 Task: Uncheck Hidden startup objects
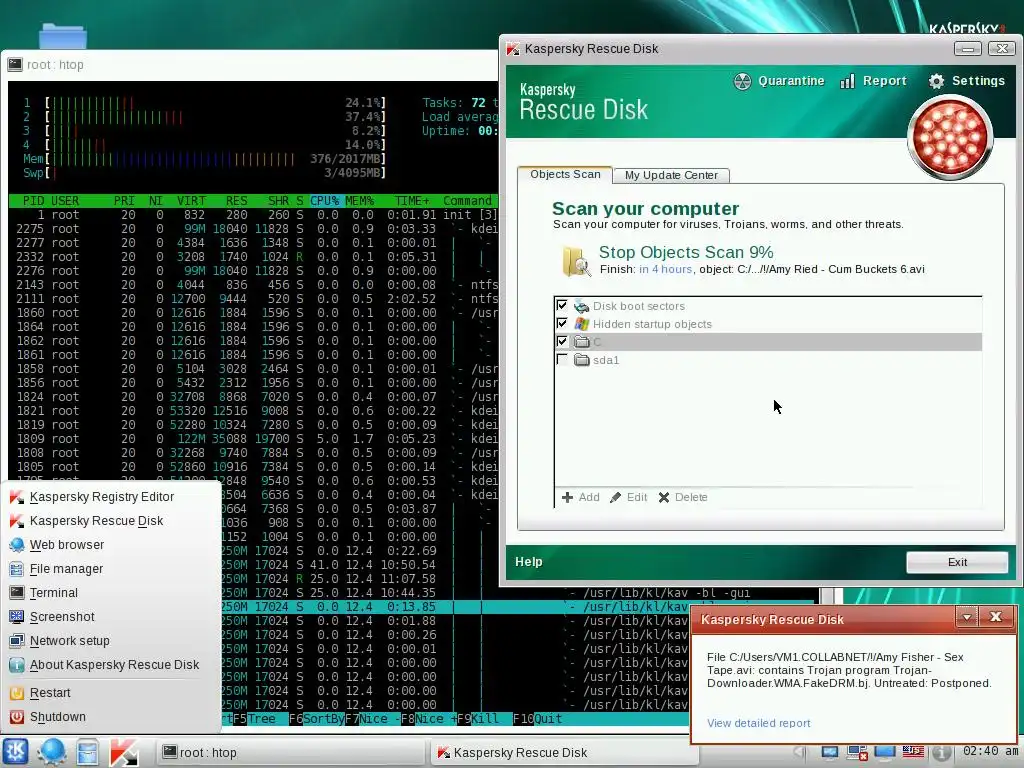tap(562, 323)
